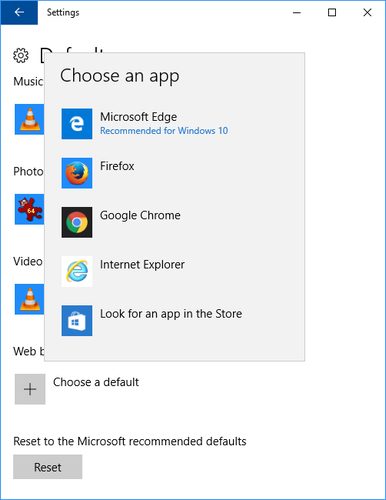
Task: Pick "Internet Explorer" label
Action: tap(142, 265)
